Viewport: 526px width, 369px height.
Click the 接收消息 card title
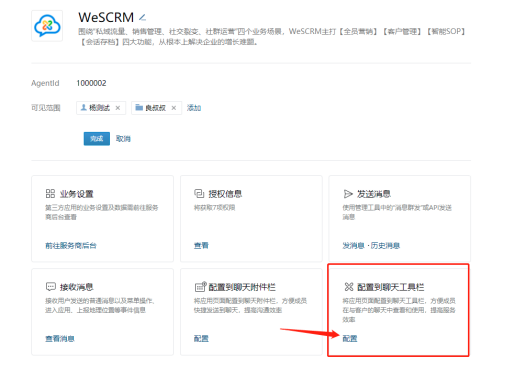76,287
